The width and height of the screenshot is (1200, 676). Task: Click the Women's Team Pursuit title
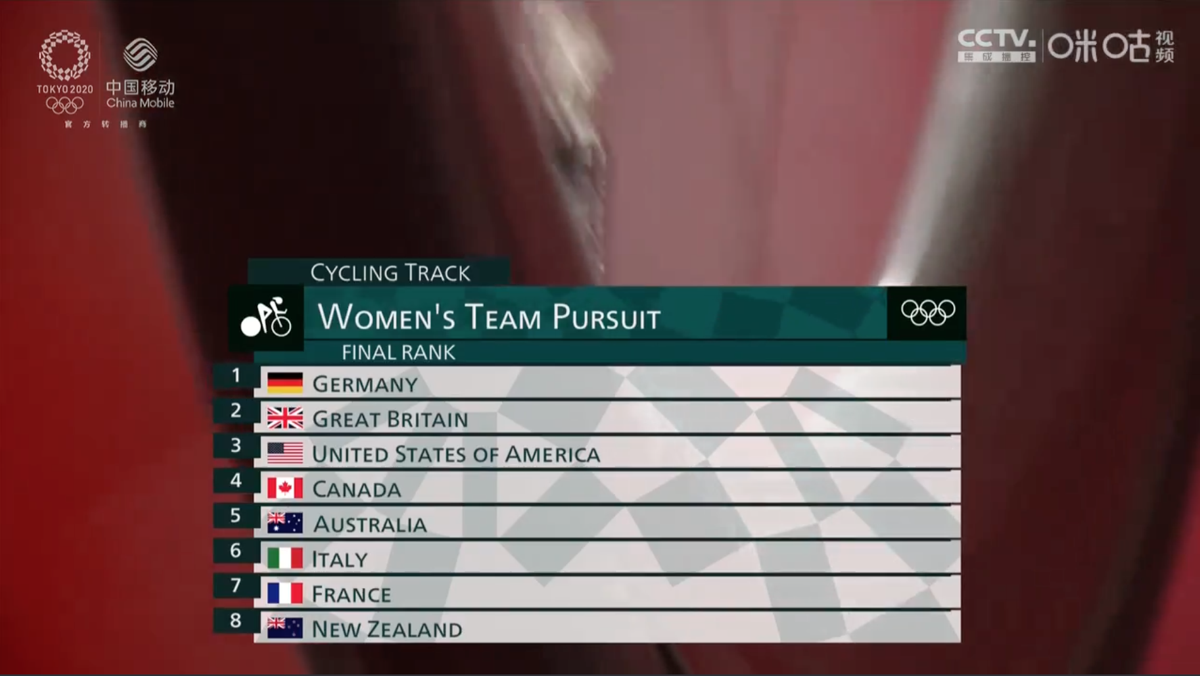[489, 317]
